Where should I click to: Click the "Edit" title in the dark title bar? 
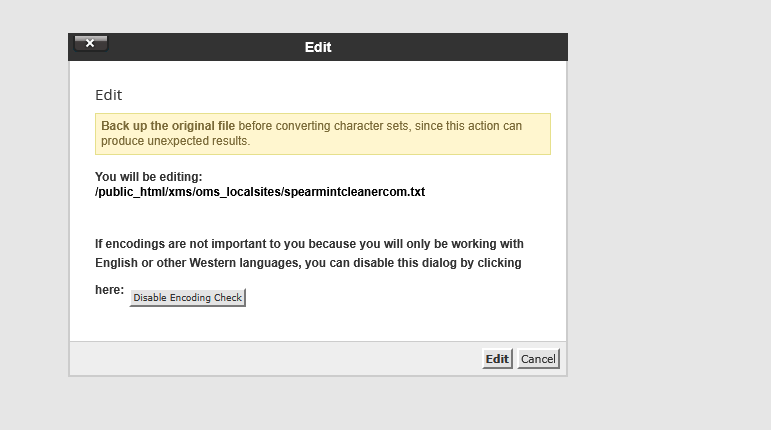click(318, 47)
